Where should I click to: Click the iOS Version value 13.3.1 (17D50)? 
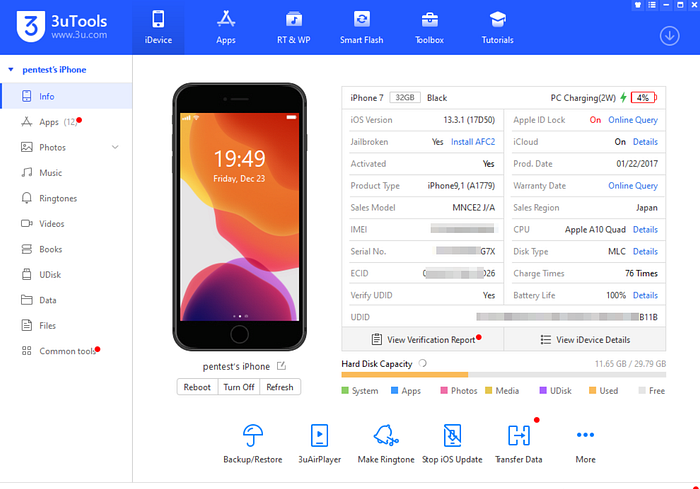(x=469, y=120)
